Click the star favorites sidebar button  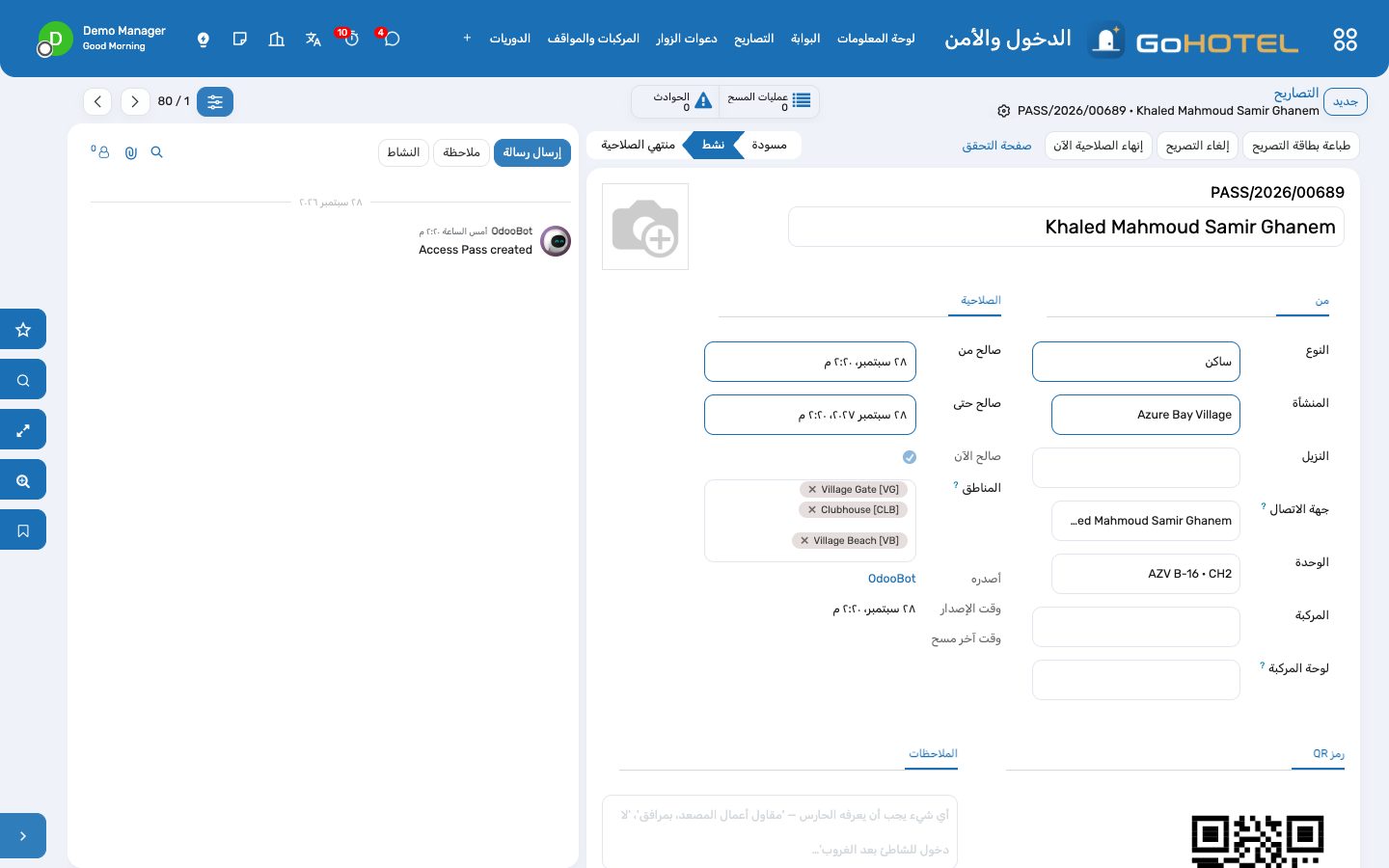23,329
